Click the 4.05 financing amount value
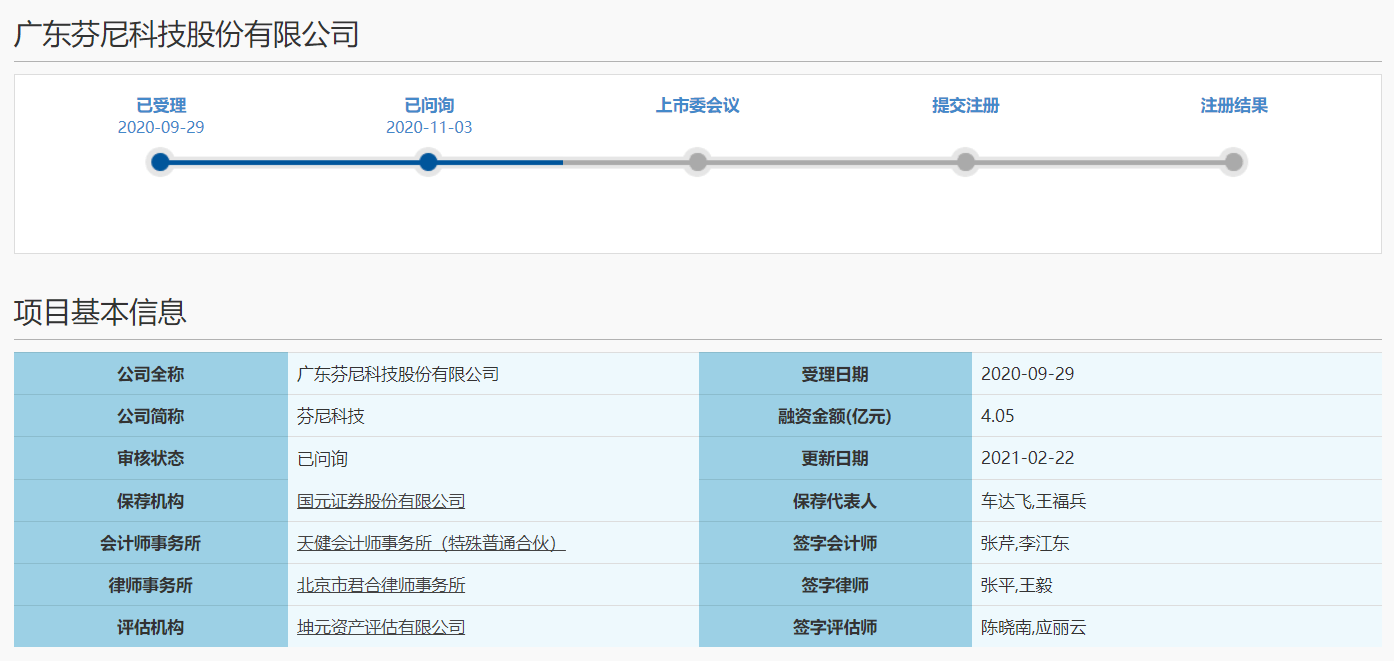This screenshot has height=661, width=1394. click(998, 416)
